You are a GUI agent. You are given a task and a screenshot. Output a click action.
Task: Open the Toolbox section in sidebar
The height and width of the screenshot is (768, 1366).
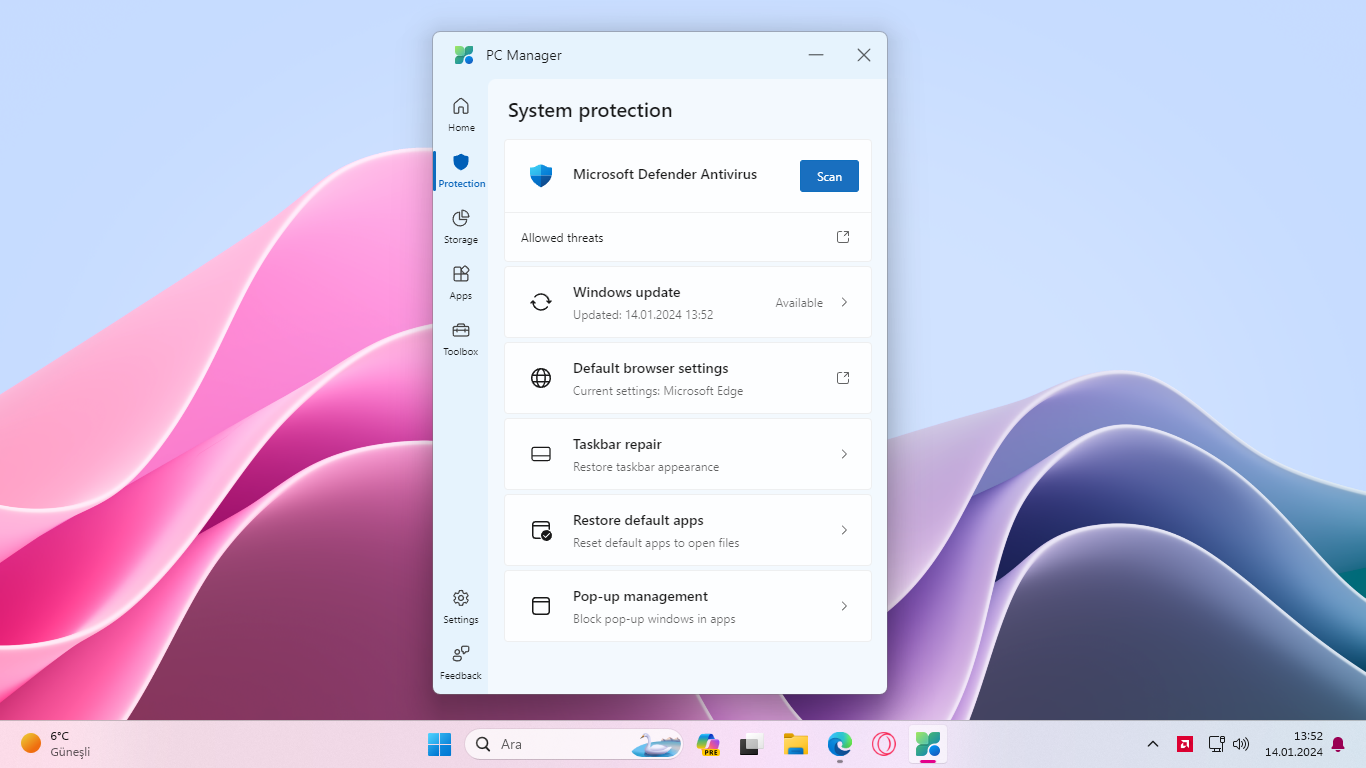click(461, 338)
